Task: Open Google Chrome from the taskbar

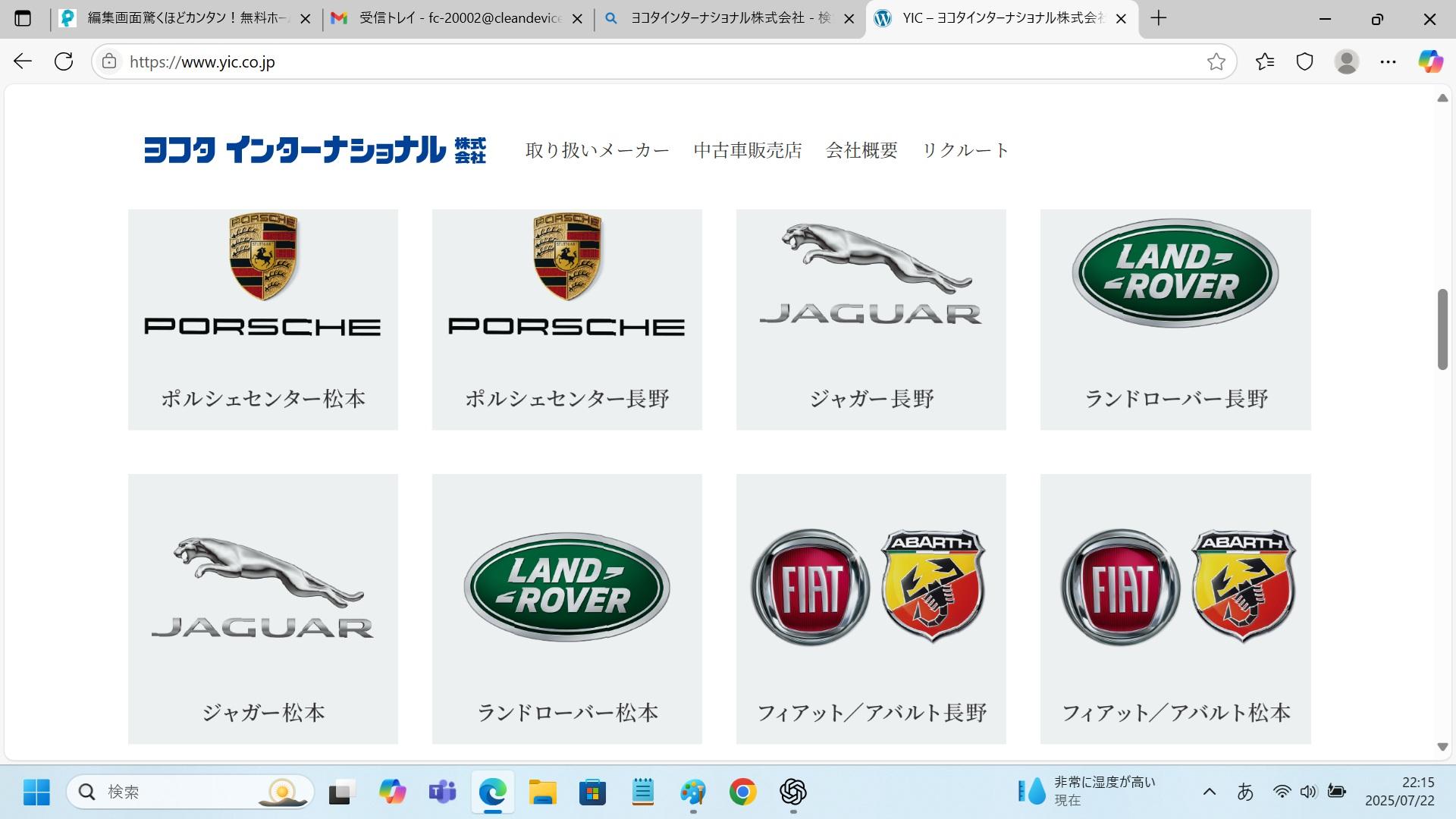Action: tap(742, 792)
